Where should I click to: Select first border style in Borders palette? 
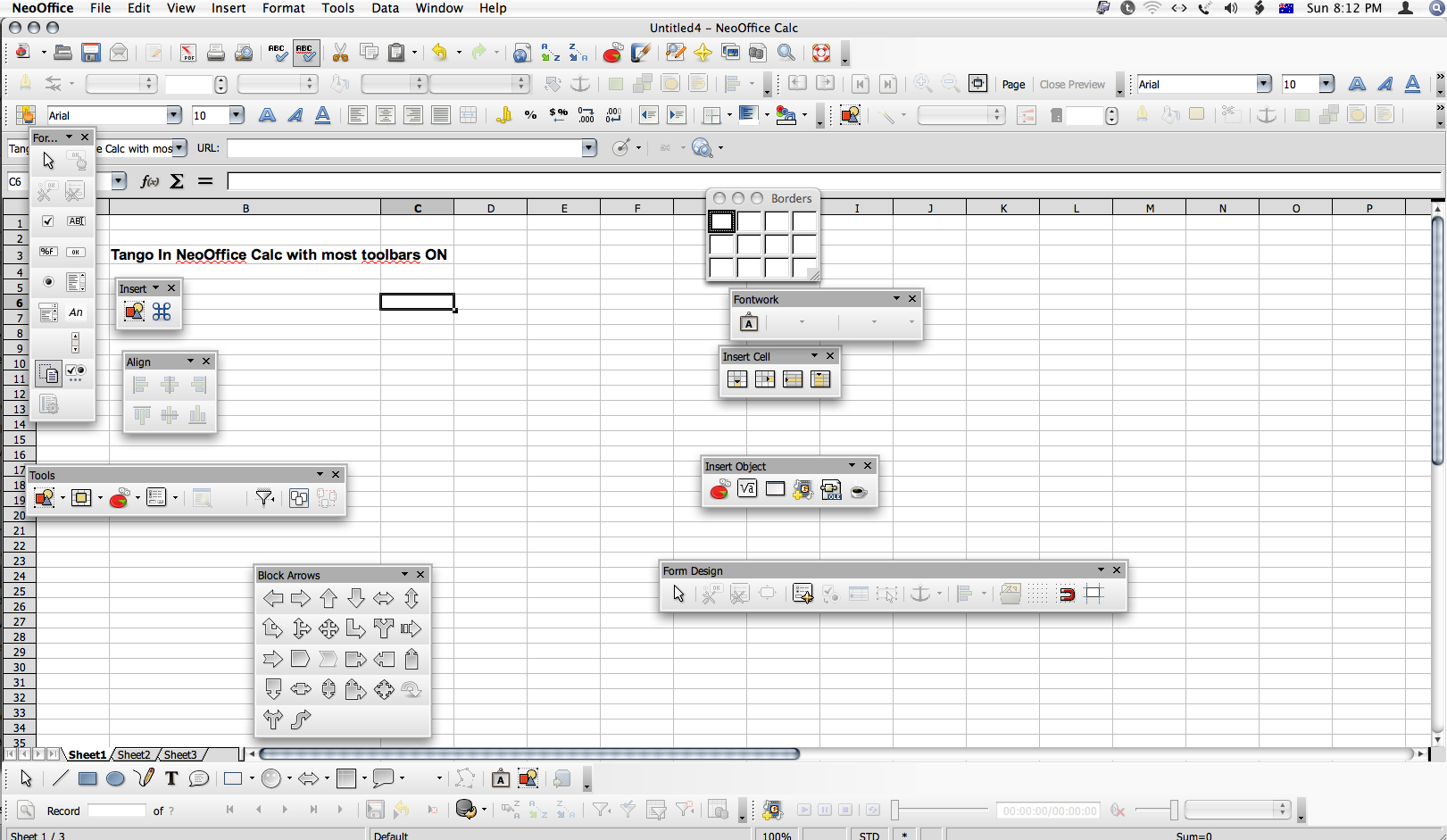(721, 220)
